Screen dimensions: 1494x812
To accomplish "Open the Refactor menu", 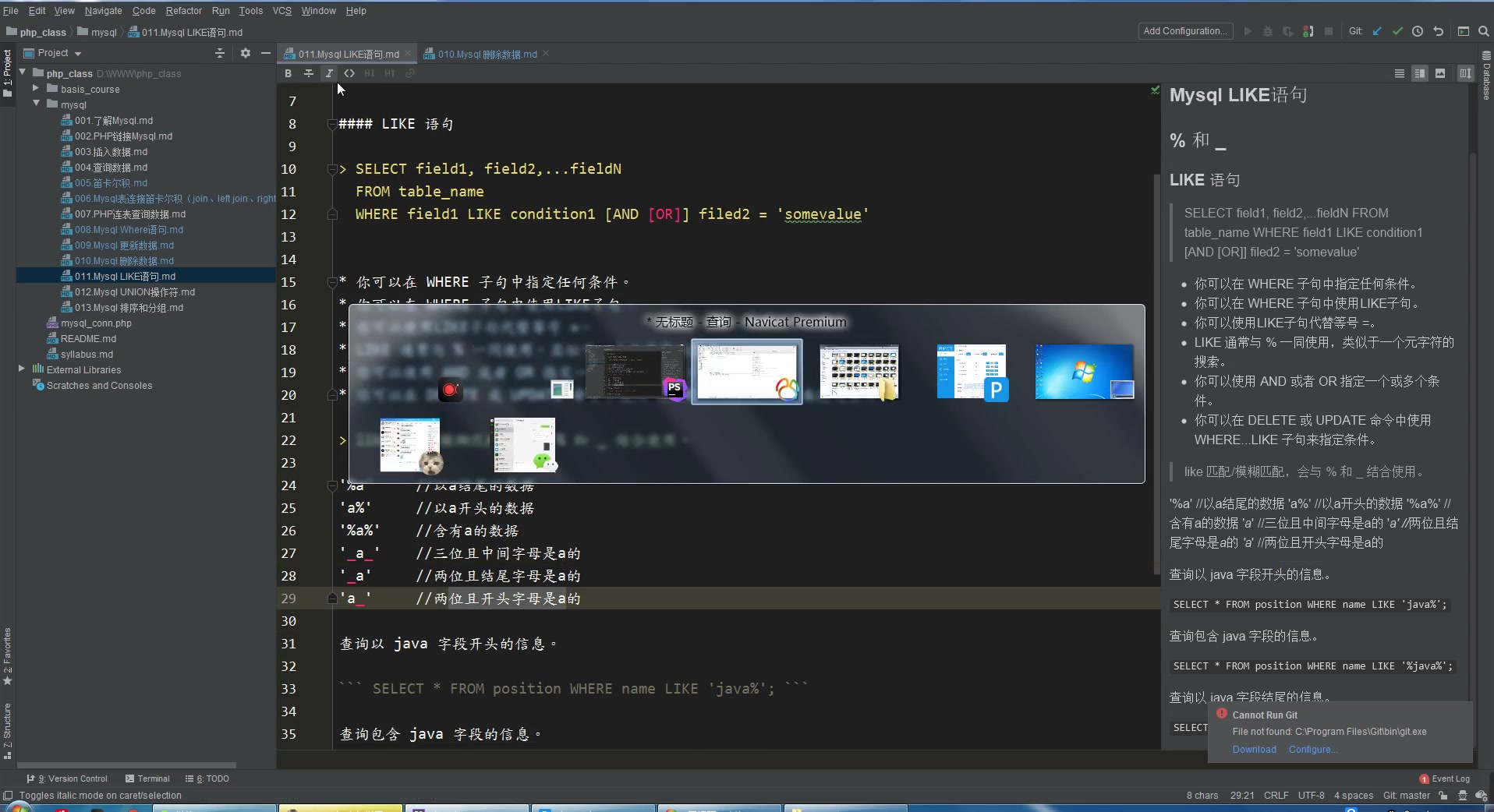I will [x=184, y=11].
